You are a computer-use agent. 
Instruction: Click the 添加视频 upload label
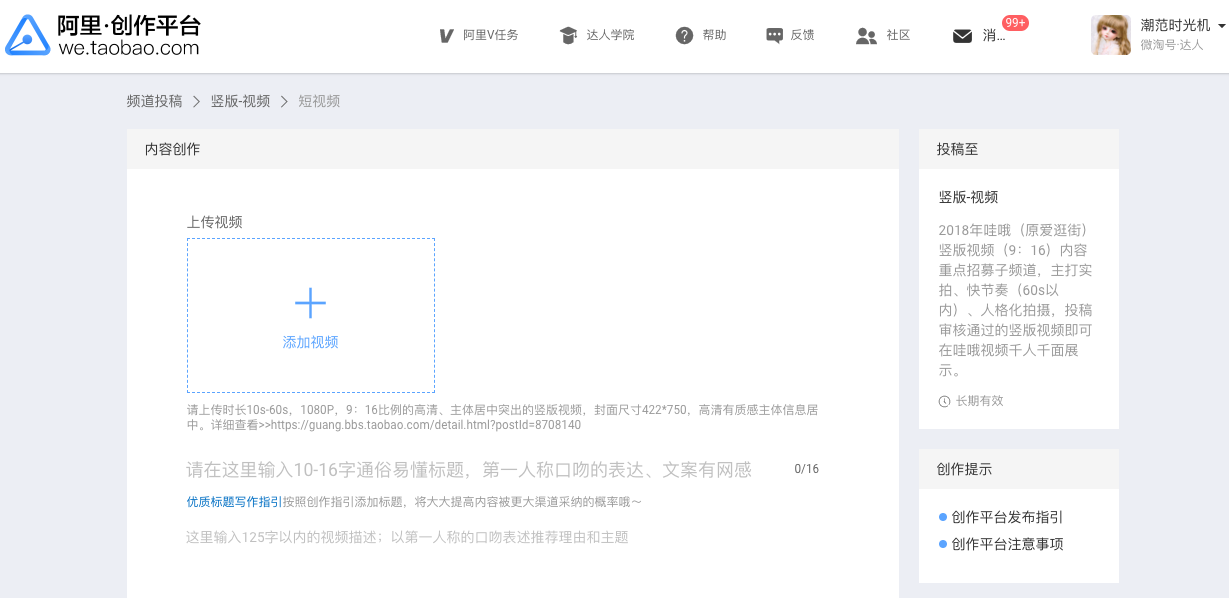pyautogui.click(x=310, y=342)
